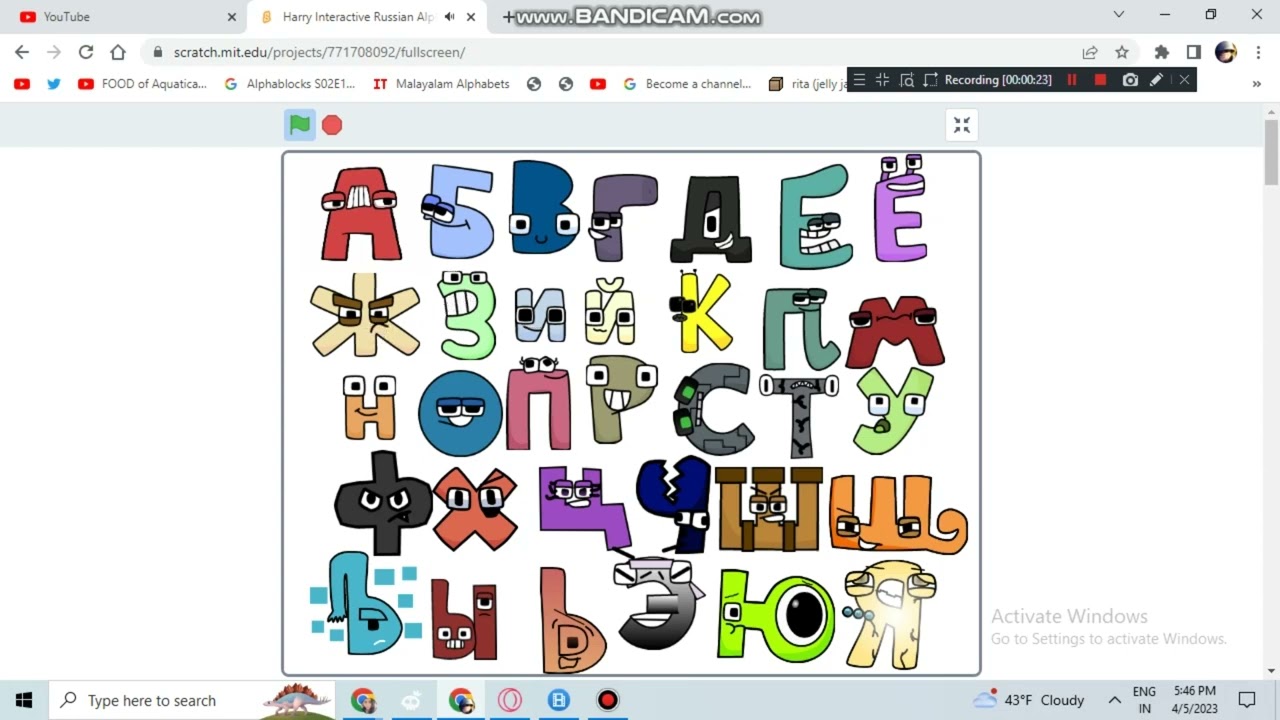Toggle the Chrome side panel
Image resolution: width=1280 pixels, height=720 pixels.
click(x=1193, y=52)
